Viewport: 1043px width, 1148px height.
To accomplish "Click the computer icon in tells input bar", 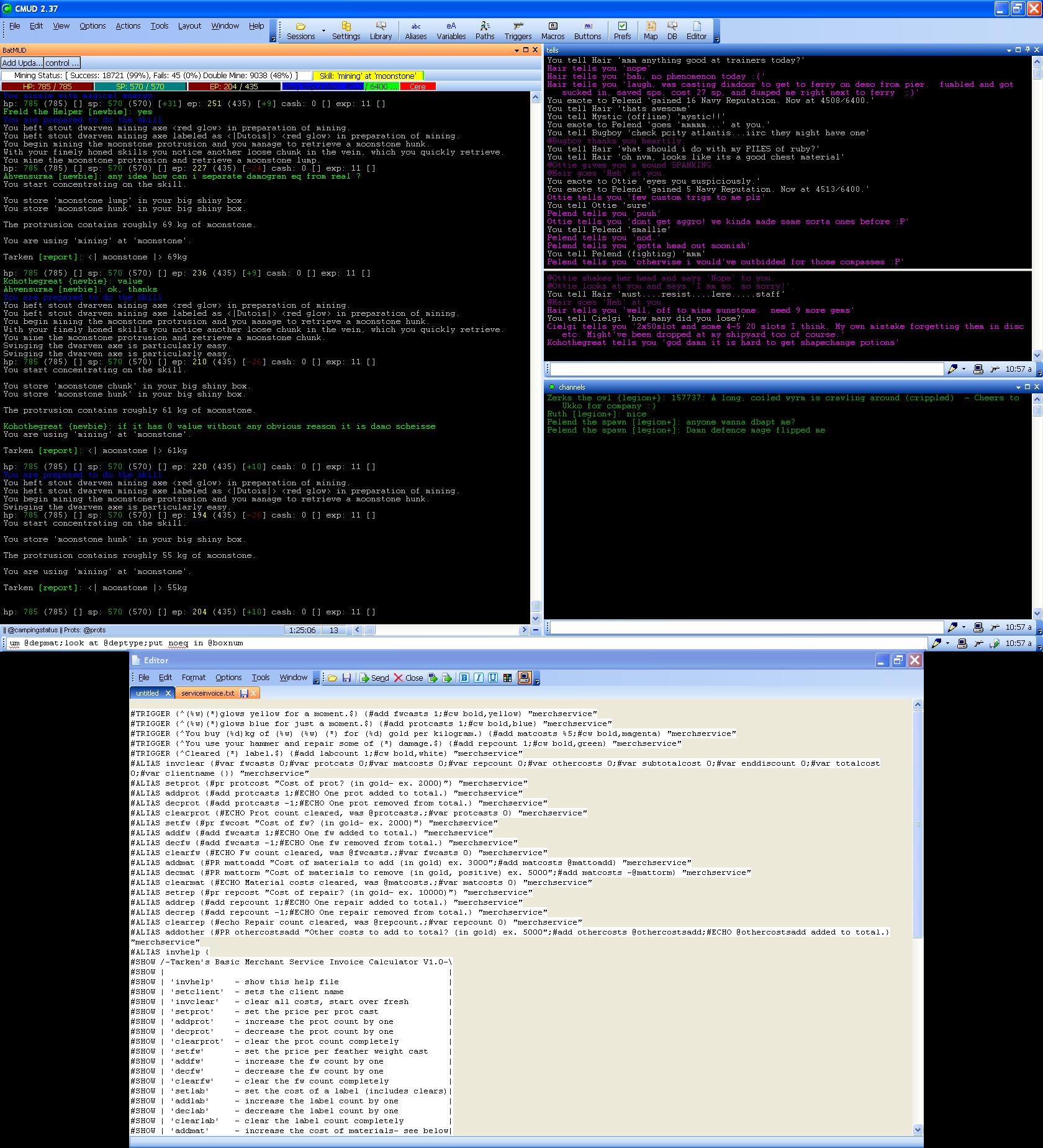I will click(978, 369).
